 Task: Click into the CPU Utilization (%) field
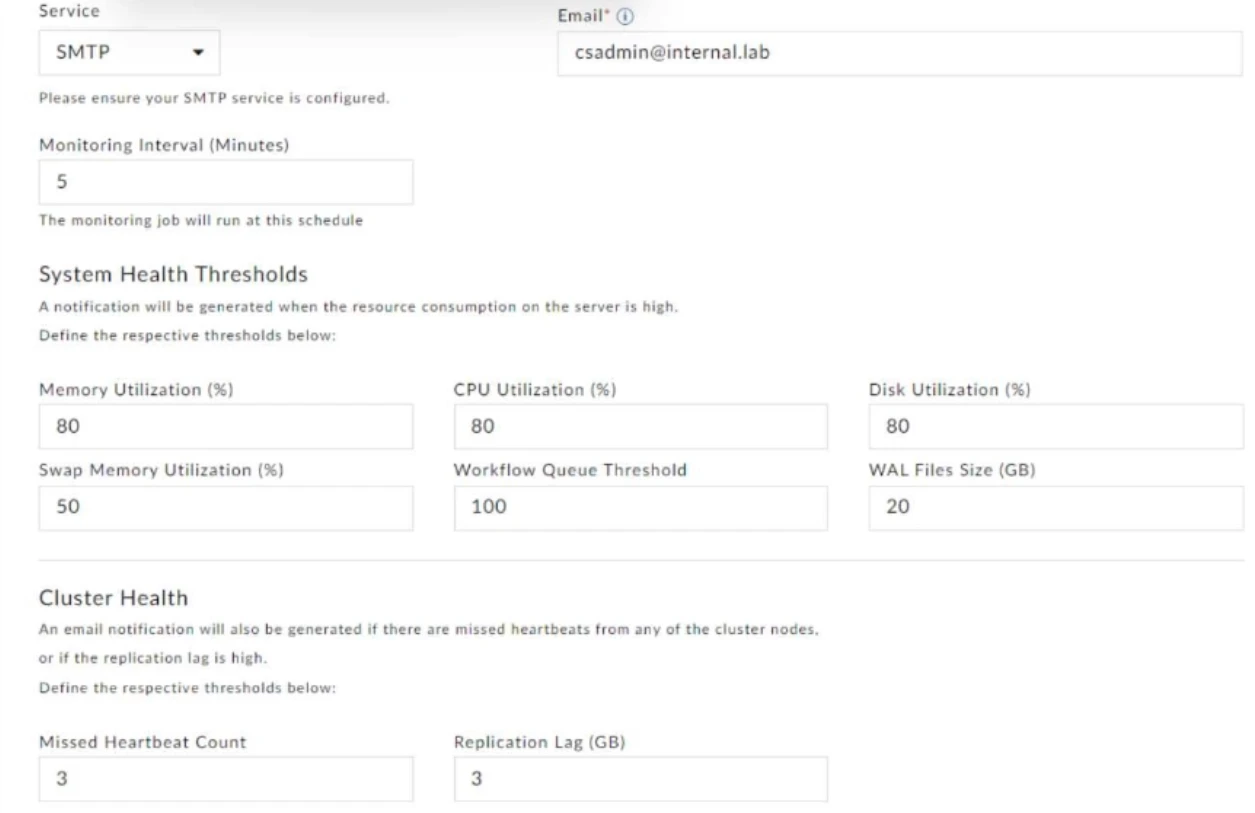tap(640, 427)
